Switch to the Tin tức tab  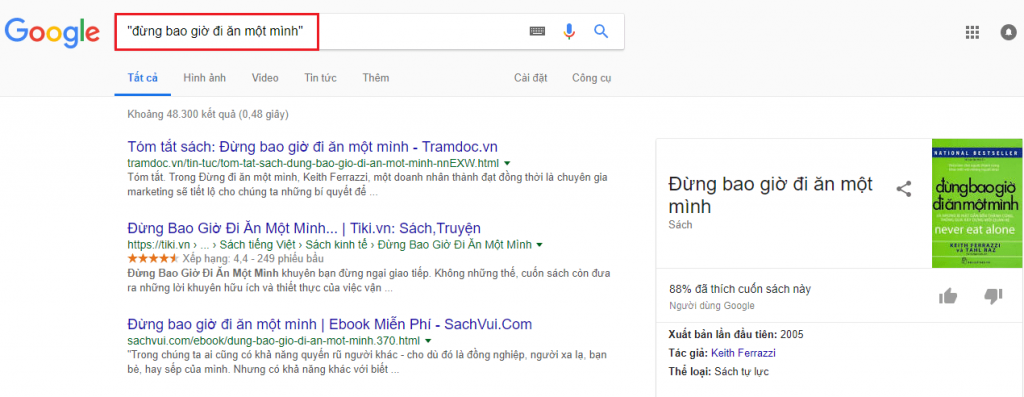tap(320, 78)
